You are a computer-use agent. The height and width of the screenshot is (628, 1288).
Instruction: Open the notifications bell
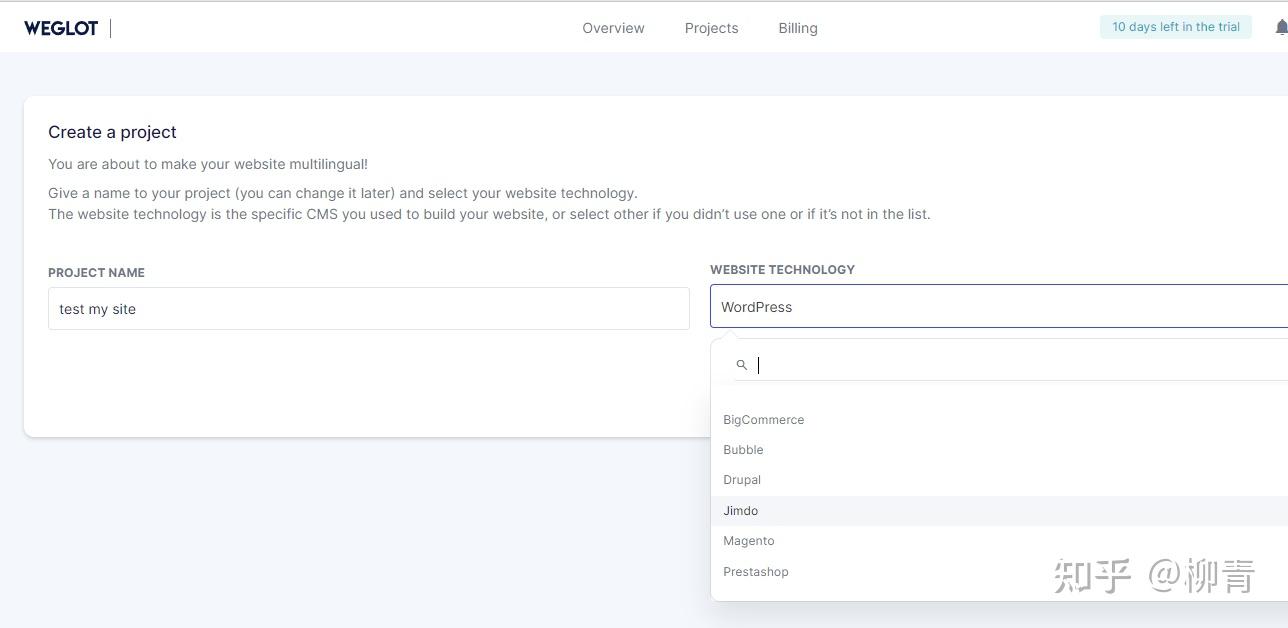coord(1281,27)
